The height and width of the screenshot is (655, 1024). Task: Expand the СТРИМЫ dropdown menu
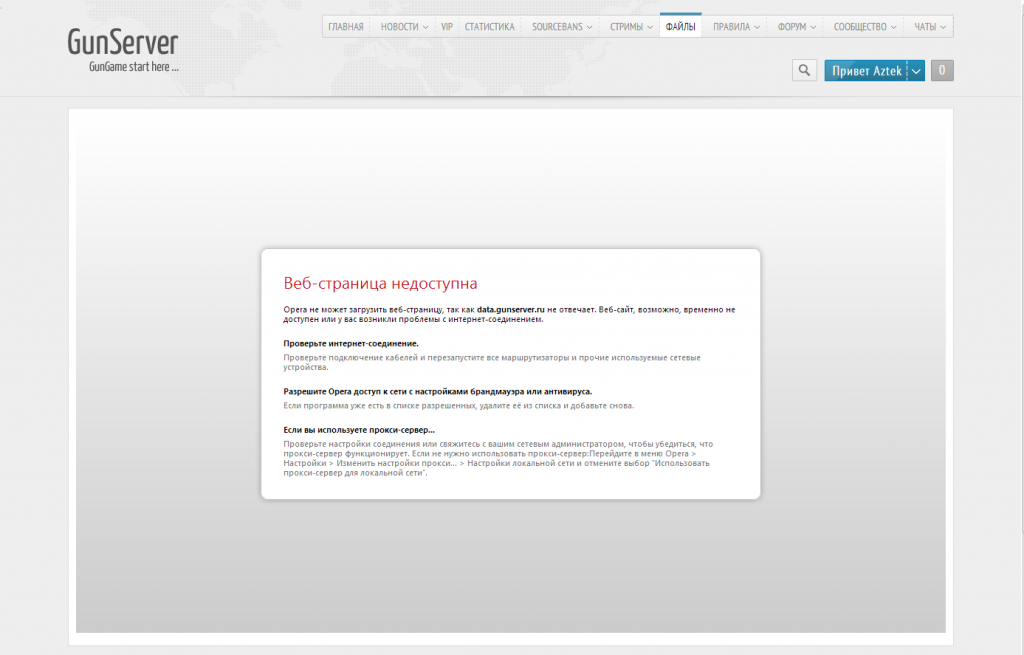631,27
